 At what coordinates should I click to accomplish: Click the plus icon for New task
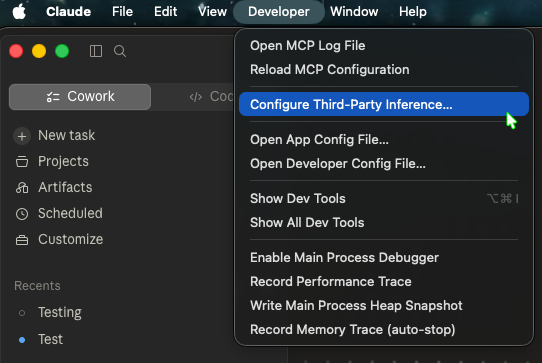tap(22, 136)
